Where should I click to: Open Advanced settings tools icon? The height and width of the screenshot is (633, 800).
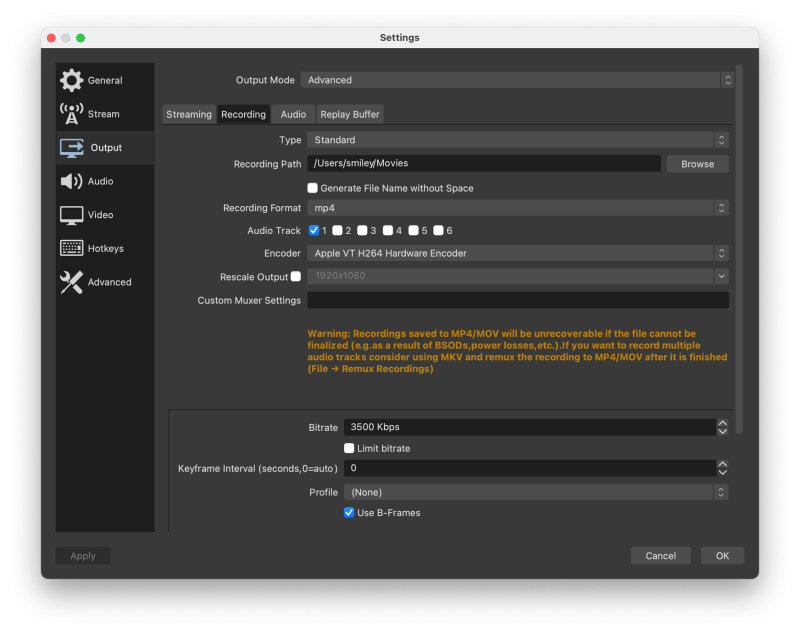(71, 282)
